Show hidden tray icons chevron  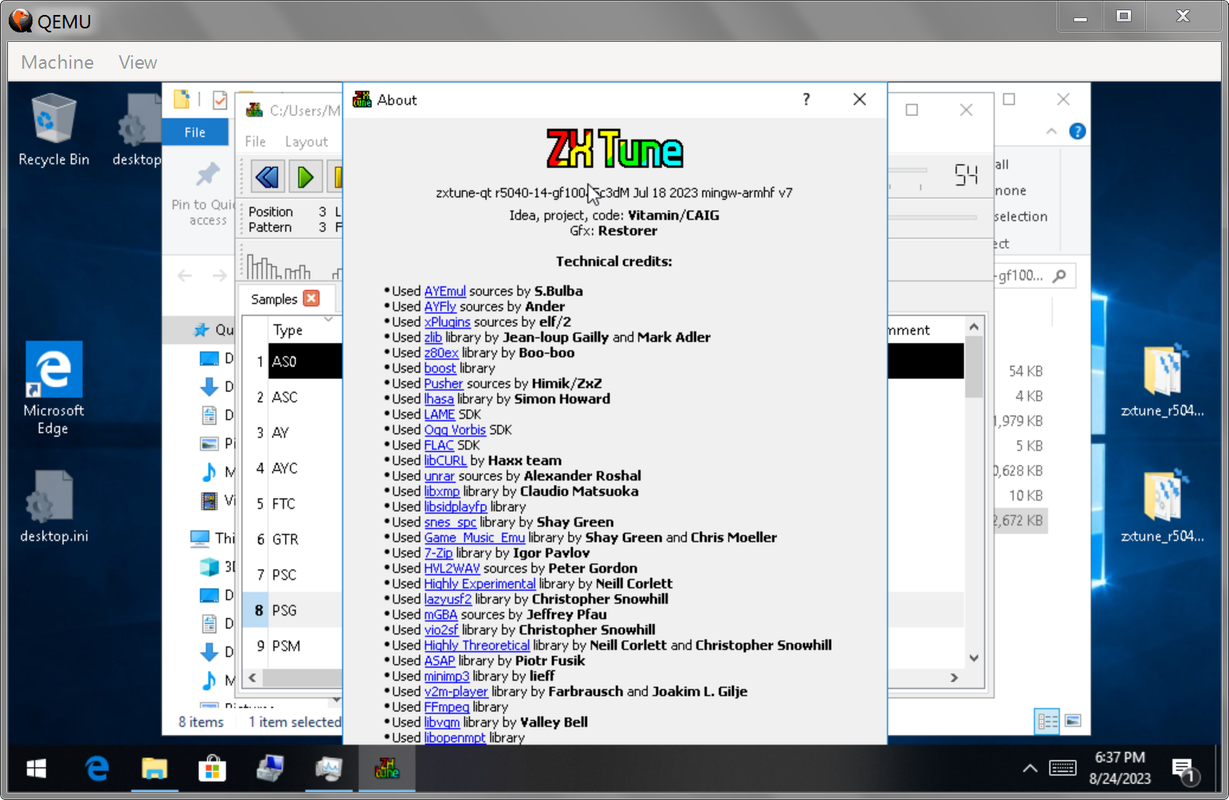[1029, 769]
